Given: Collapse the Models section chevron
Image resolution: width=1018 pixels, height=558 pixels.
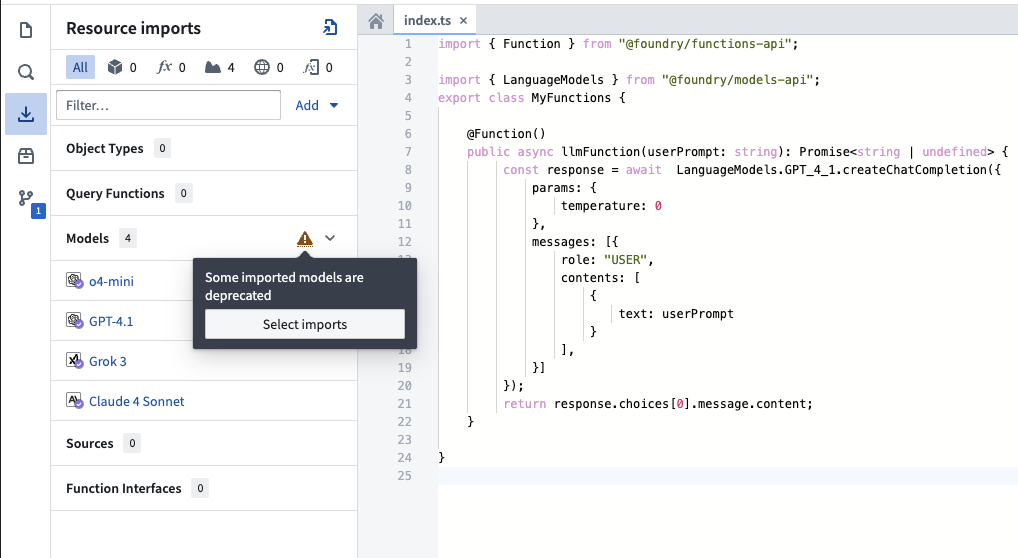Looking at the screenshot, I should click(330, 238).
